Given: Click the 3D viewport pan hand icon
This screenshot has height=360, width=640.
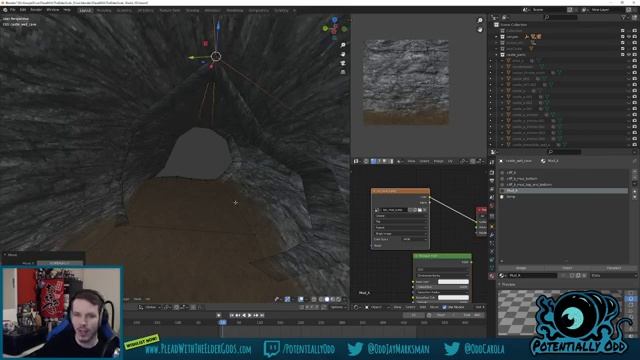Looking at the screenshot, I should point(343,54).
